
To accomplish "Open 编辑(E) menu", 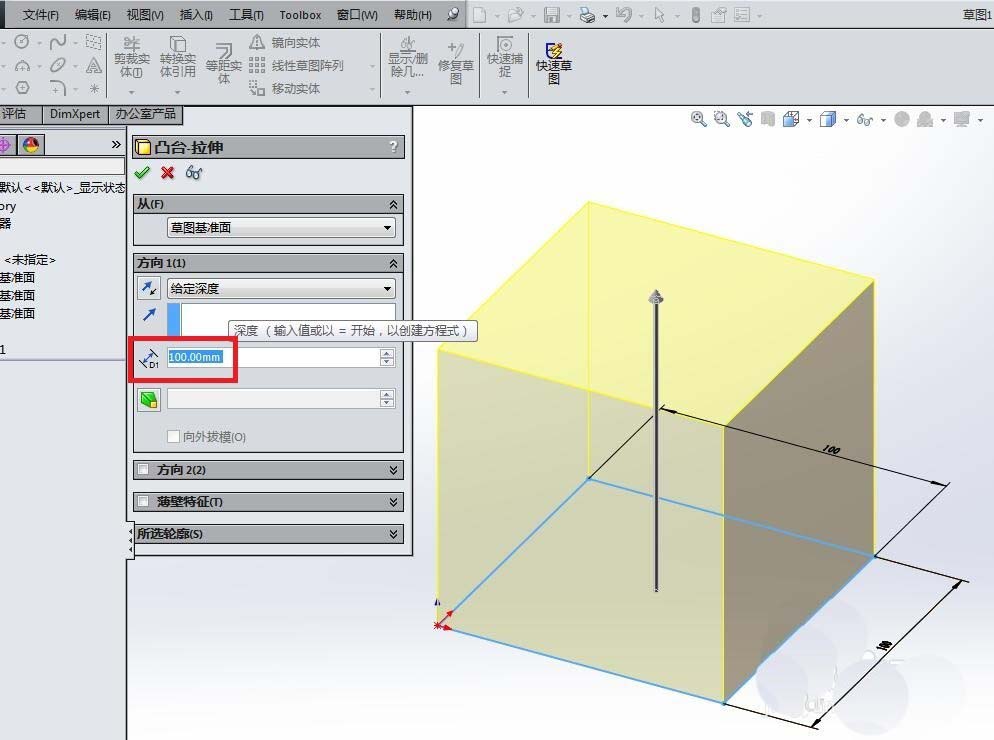I will click(93, 15).
